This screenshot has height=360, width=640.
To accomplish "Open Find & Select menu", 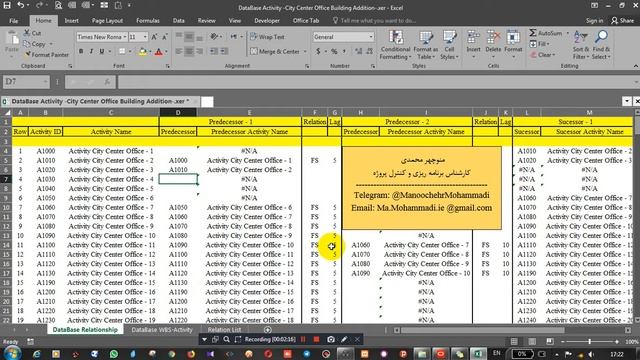I will [x=601, y=45].
